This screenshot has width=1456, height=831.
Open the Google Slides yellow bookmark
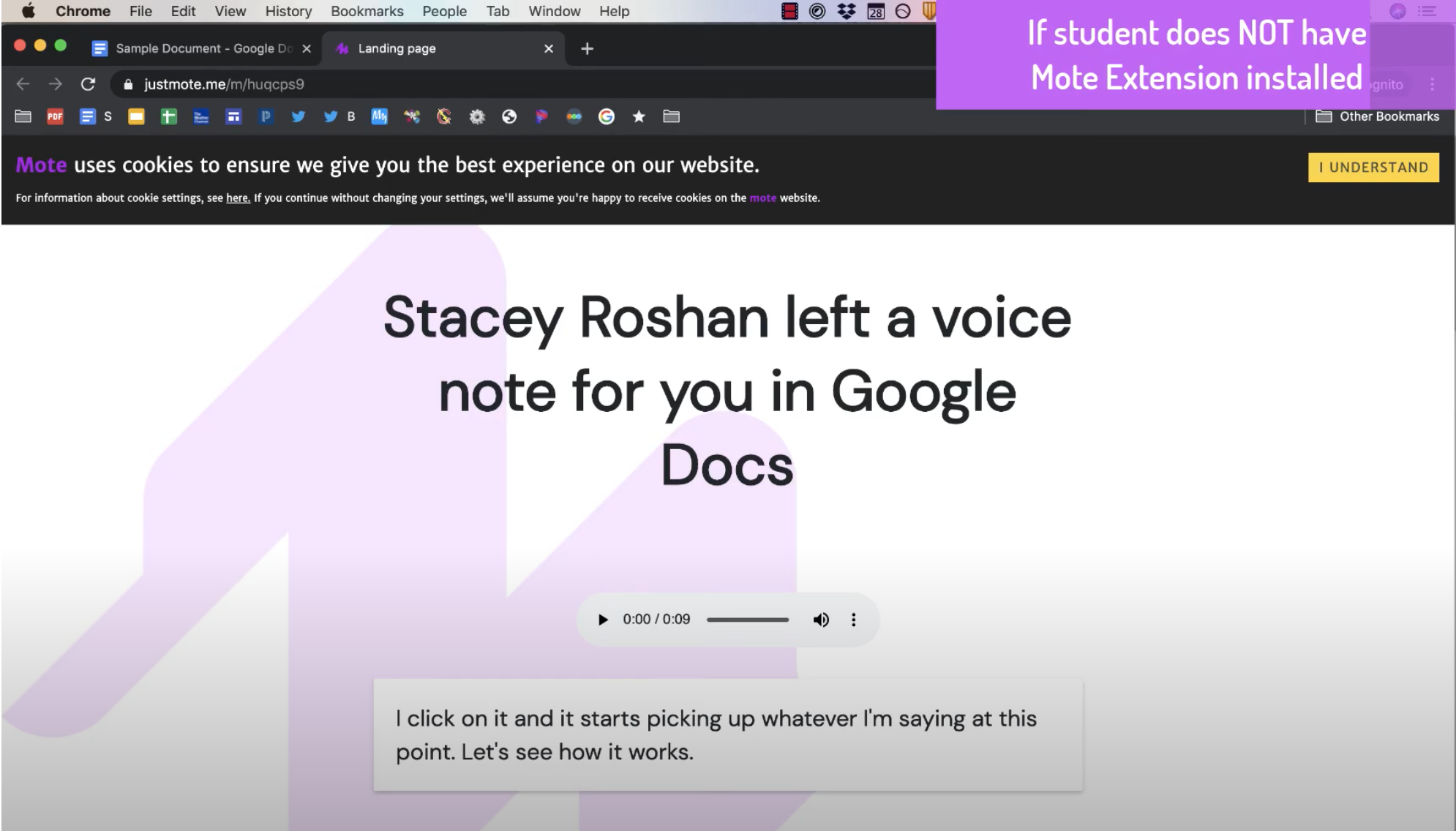pos(136,116)
